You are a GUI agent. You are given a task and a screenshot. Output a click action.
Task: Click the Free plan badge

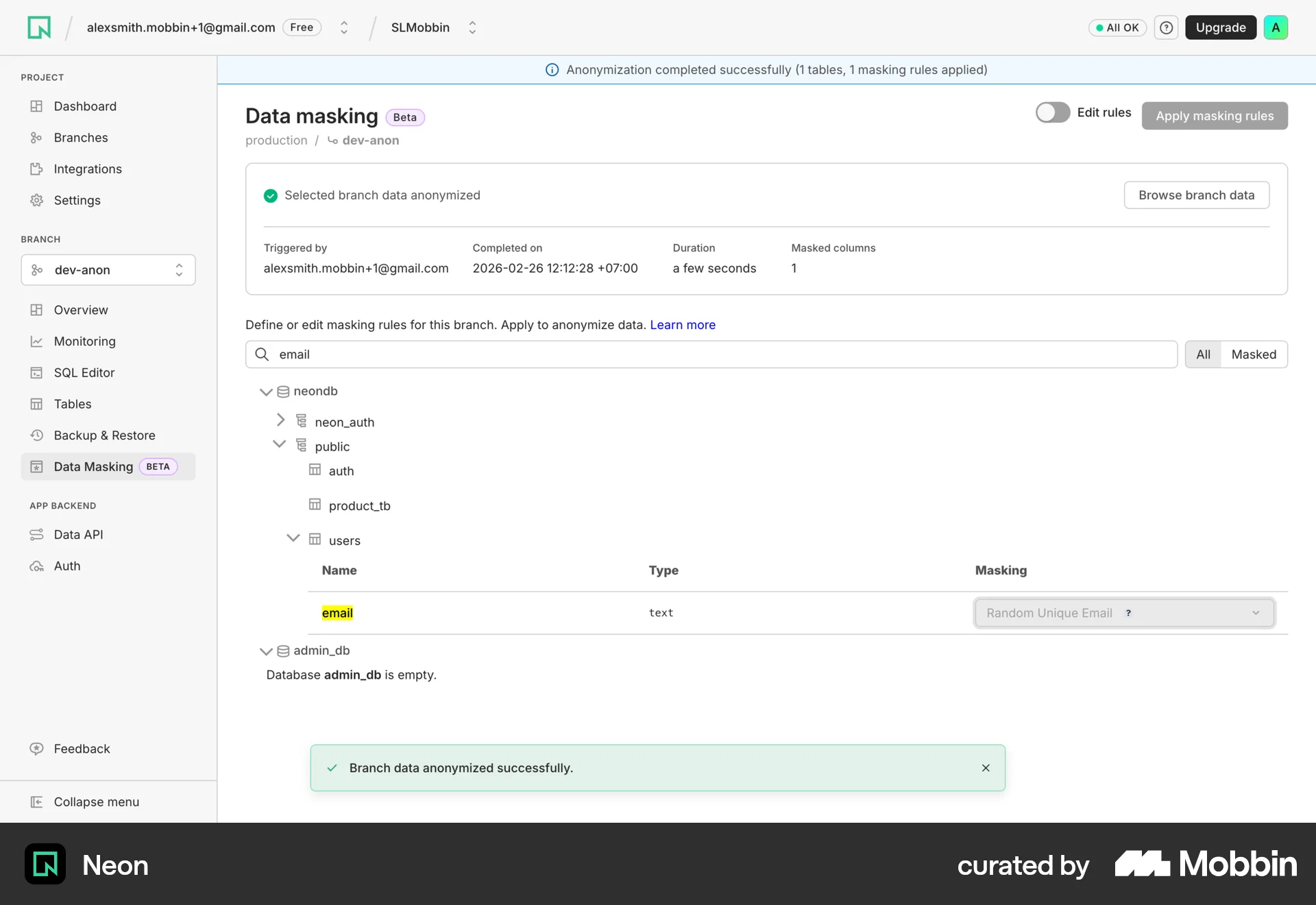[302, 27]
